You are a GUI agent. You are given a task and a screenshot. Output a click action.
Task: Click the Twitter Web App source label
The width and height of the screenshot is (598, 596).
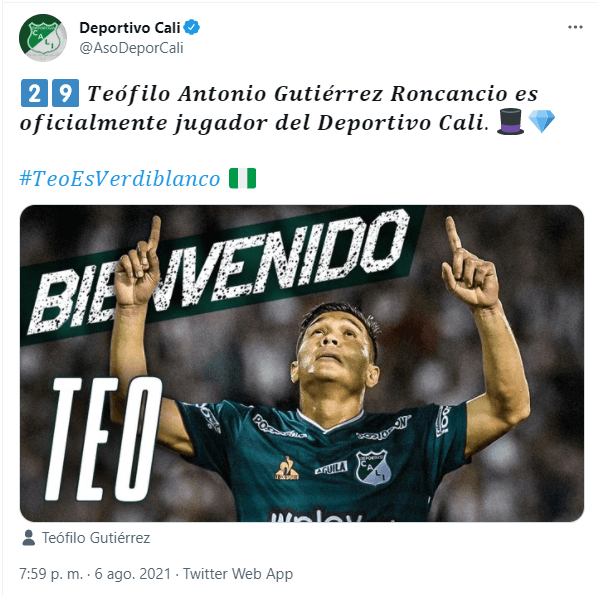coord(238,574)
